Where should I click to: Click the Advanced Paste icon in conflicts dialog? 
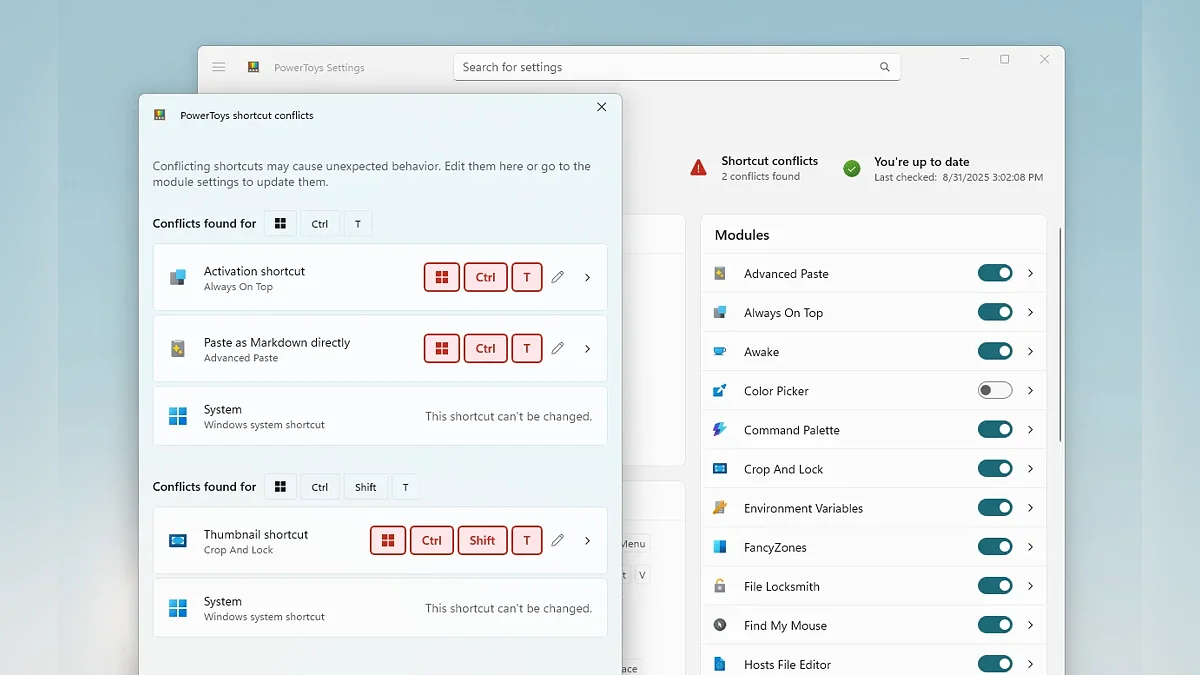178,348
